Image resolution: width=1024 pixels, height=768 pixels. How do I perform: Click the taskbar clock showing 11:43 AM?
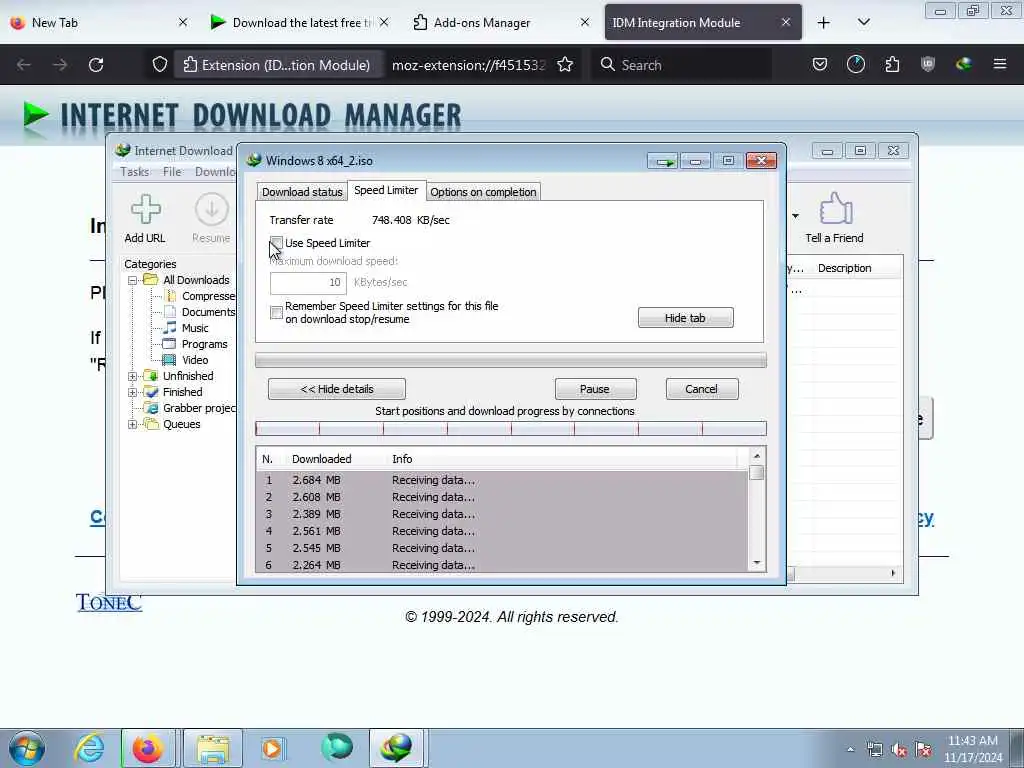[972, 749]
